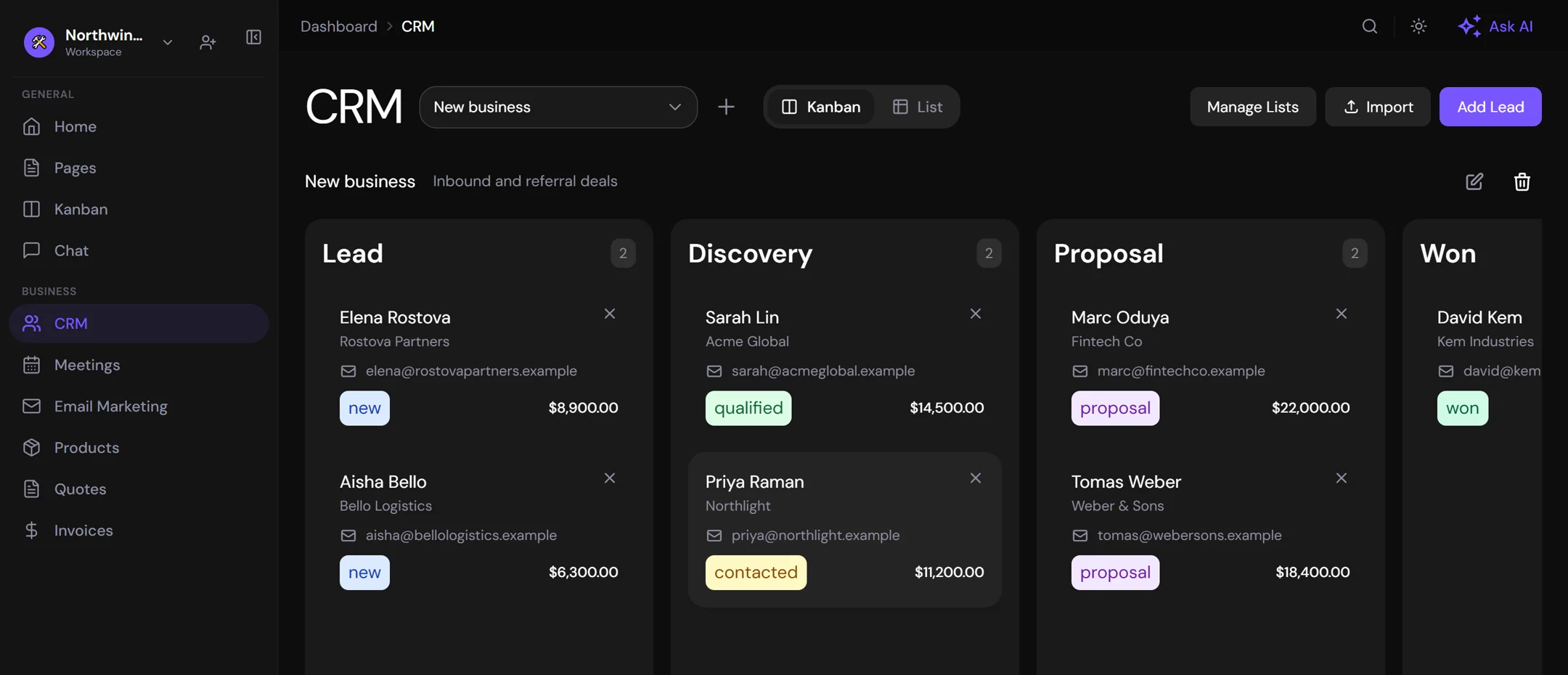Click the qualified status badge on Sarah Lin
Screen dimensions: 1568x675
point(748,408)
